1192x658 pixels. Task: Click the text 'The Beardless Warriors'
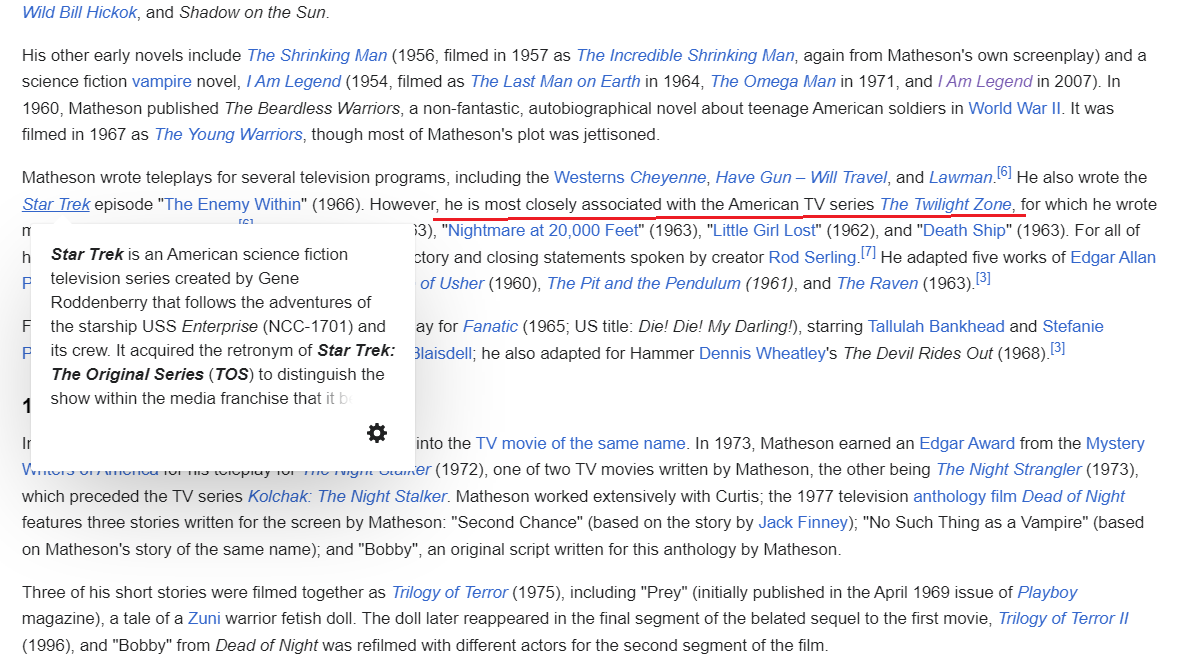pos(312,109)
